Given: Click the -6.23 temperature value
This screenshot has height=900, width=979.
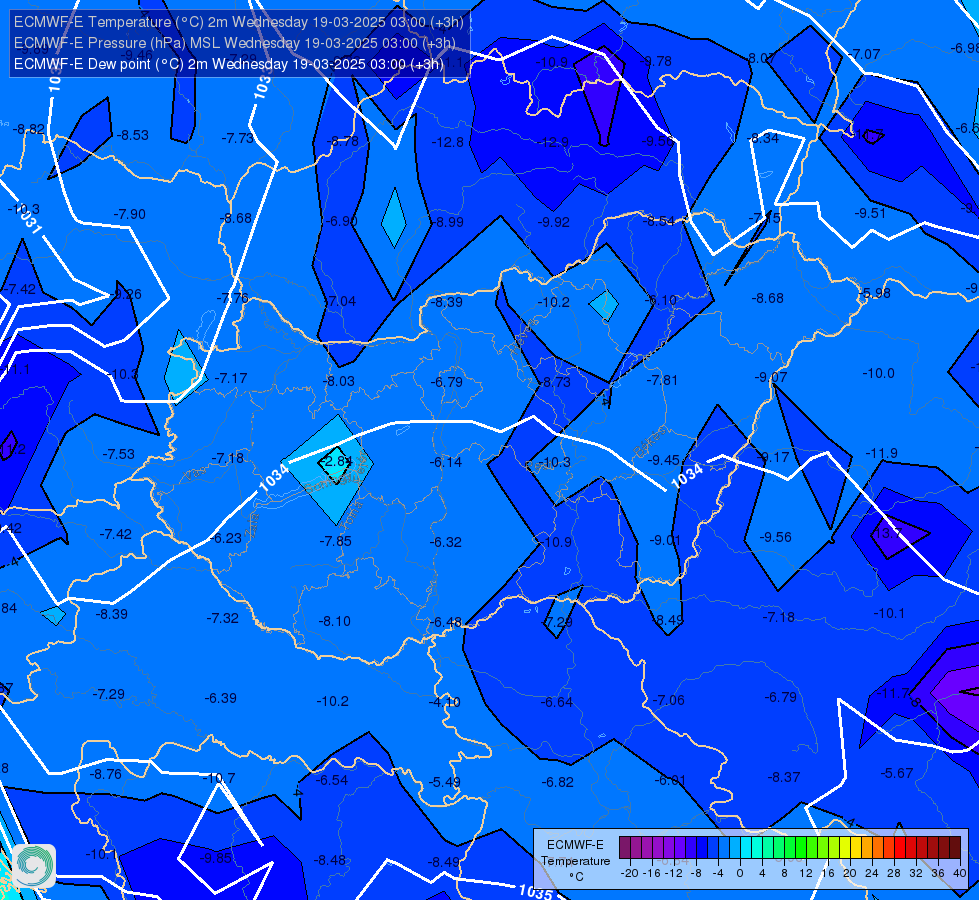Looking at the screenshot, I should tap(225, 538).
